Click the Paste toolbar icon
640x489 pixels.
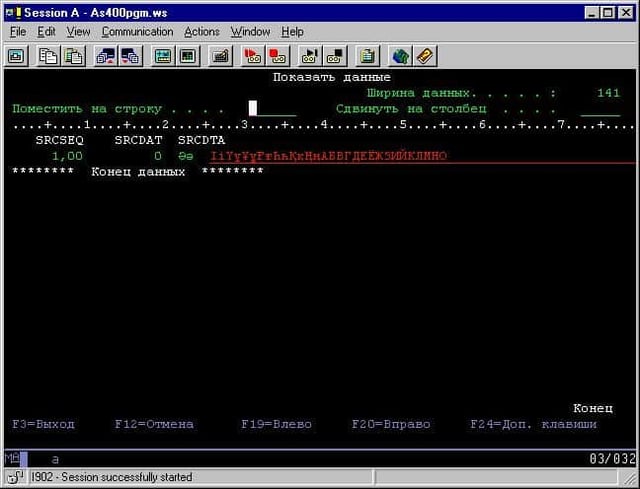click(73, 56)
